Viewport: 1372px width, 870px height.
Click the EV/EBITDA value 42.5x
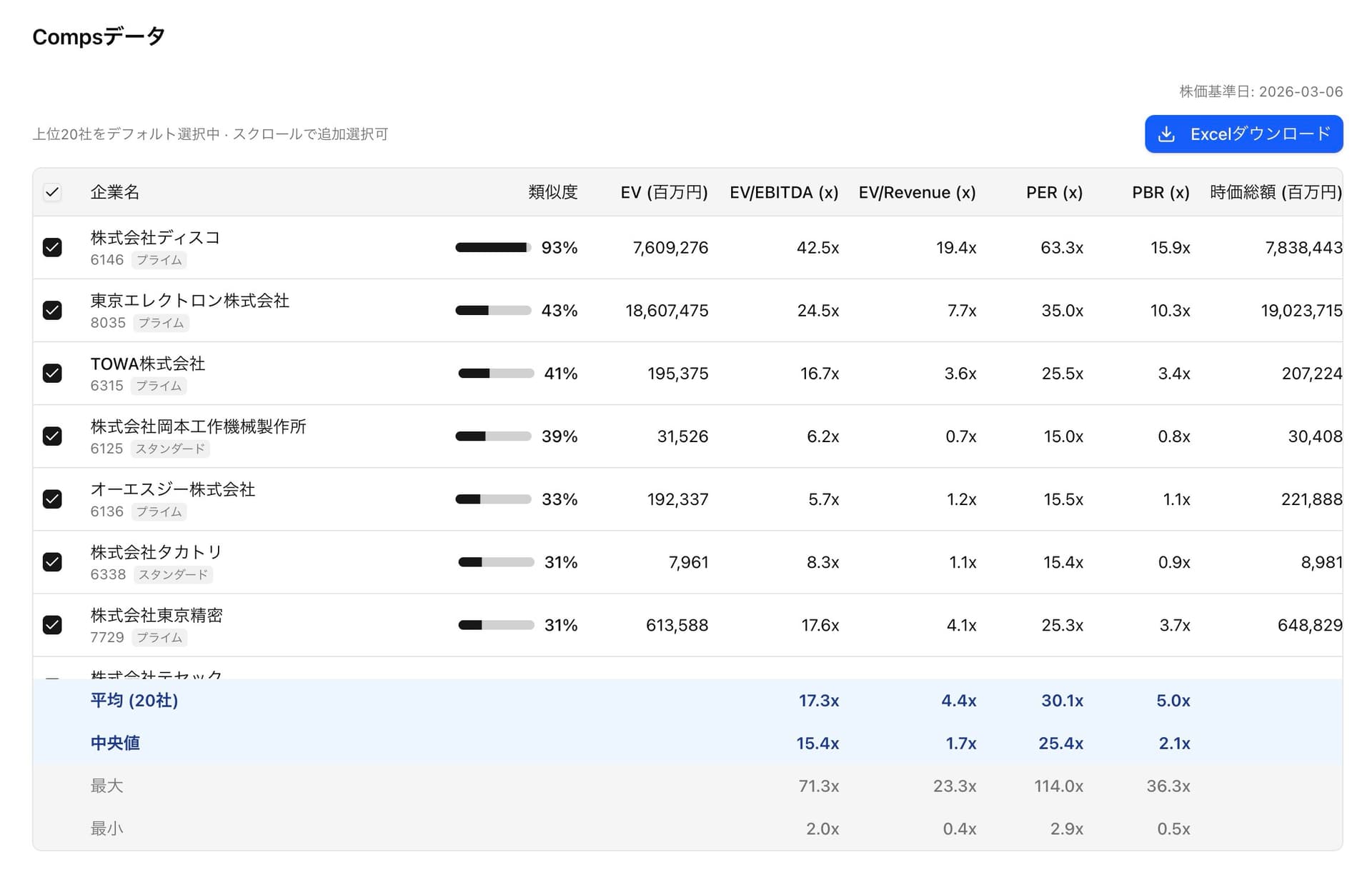[817, 248]
